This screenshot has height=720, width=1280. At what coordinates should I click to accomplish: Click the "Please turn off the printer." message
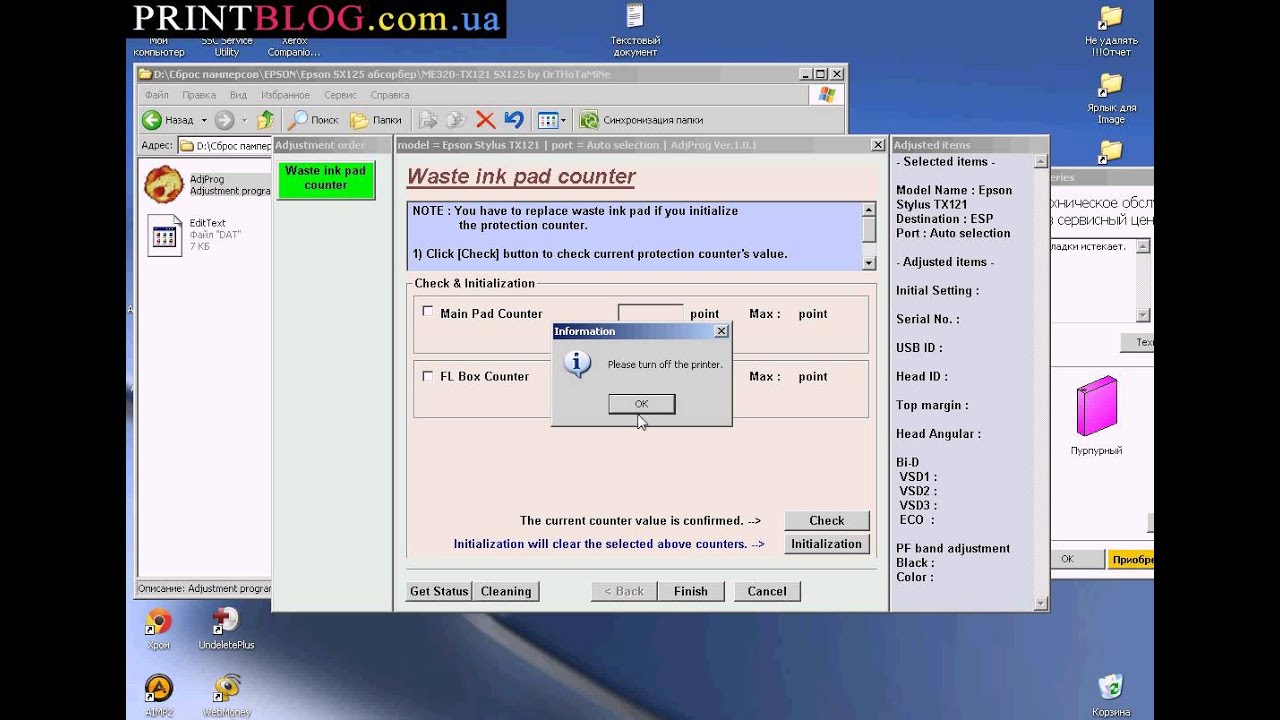(665, 364)
